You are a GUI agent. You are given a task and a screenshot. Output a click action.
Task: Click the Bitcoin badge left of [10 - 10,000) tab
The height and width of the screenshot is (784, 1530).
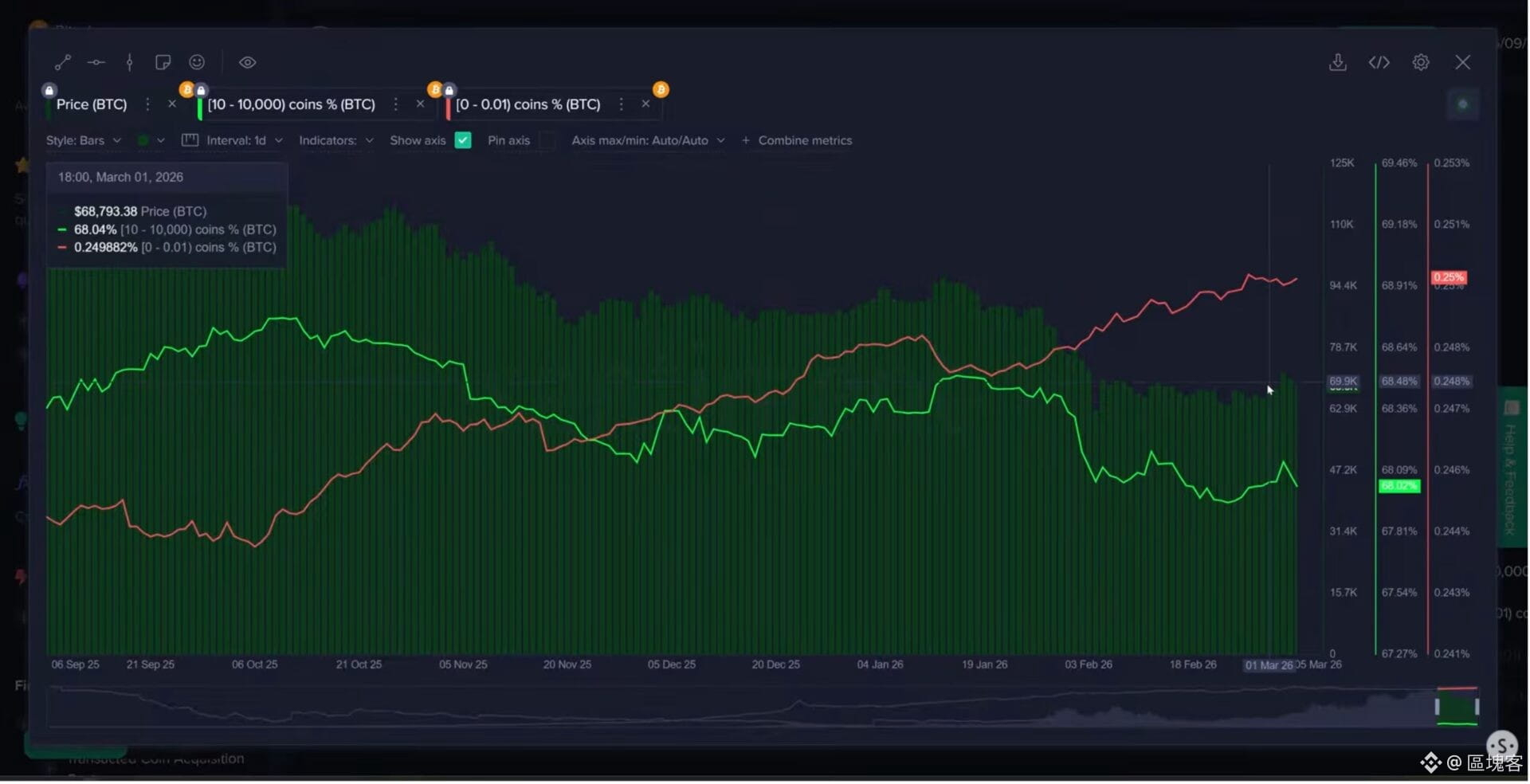pyautogui.click(x=186, y=89)
